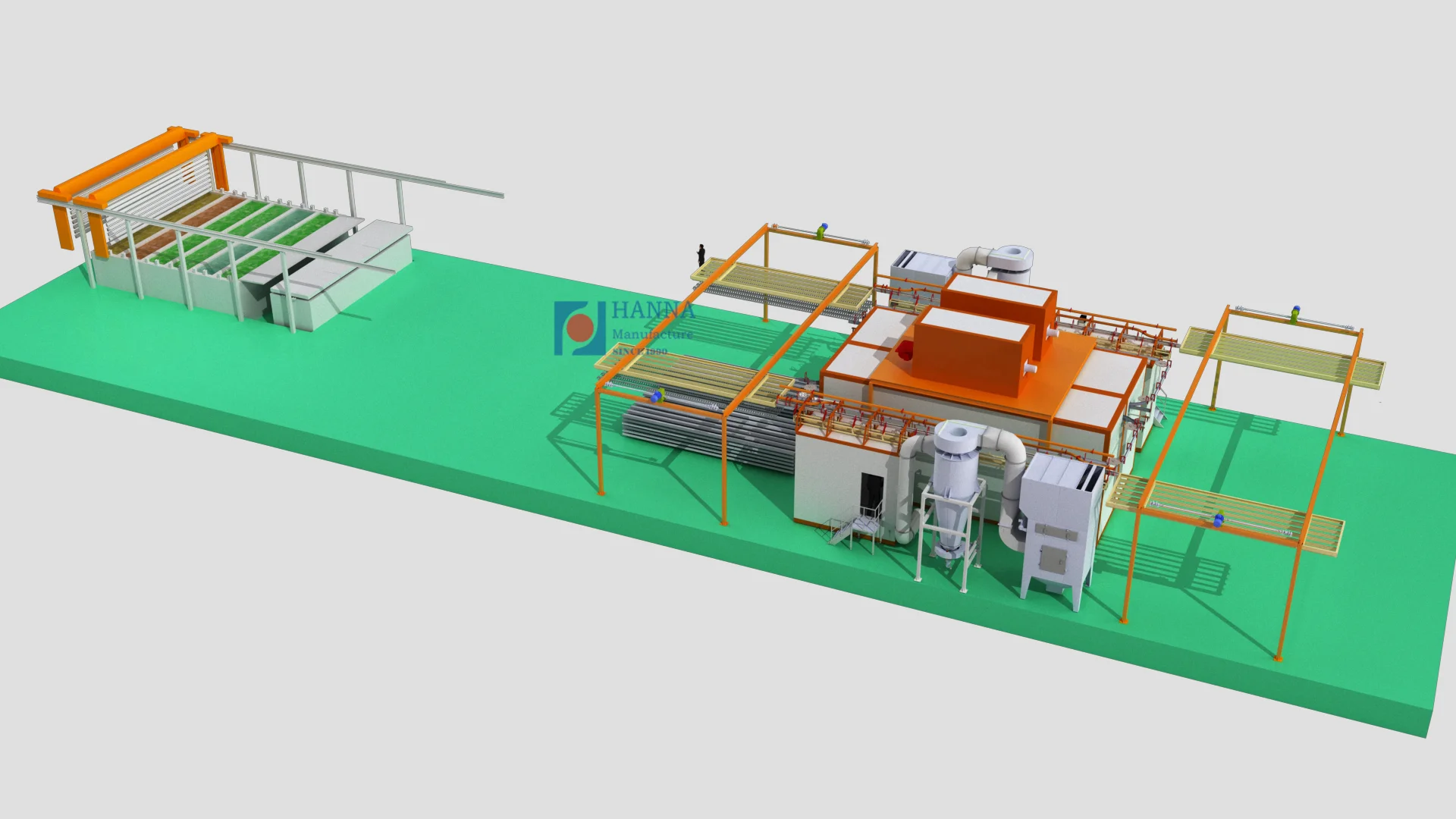This screenshot has height=819, width=1456.
Task: Click the small black human figure
Action: pos(701,254)
